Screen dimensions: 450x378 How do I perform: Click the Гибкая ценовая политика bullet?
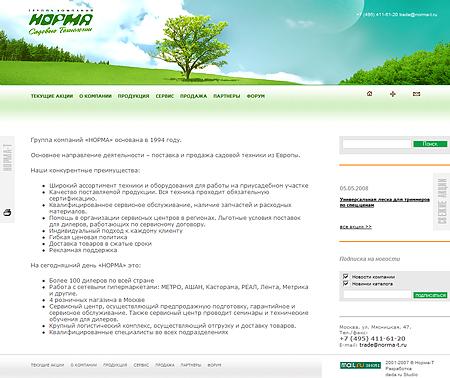pos(88,237)
